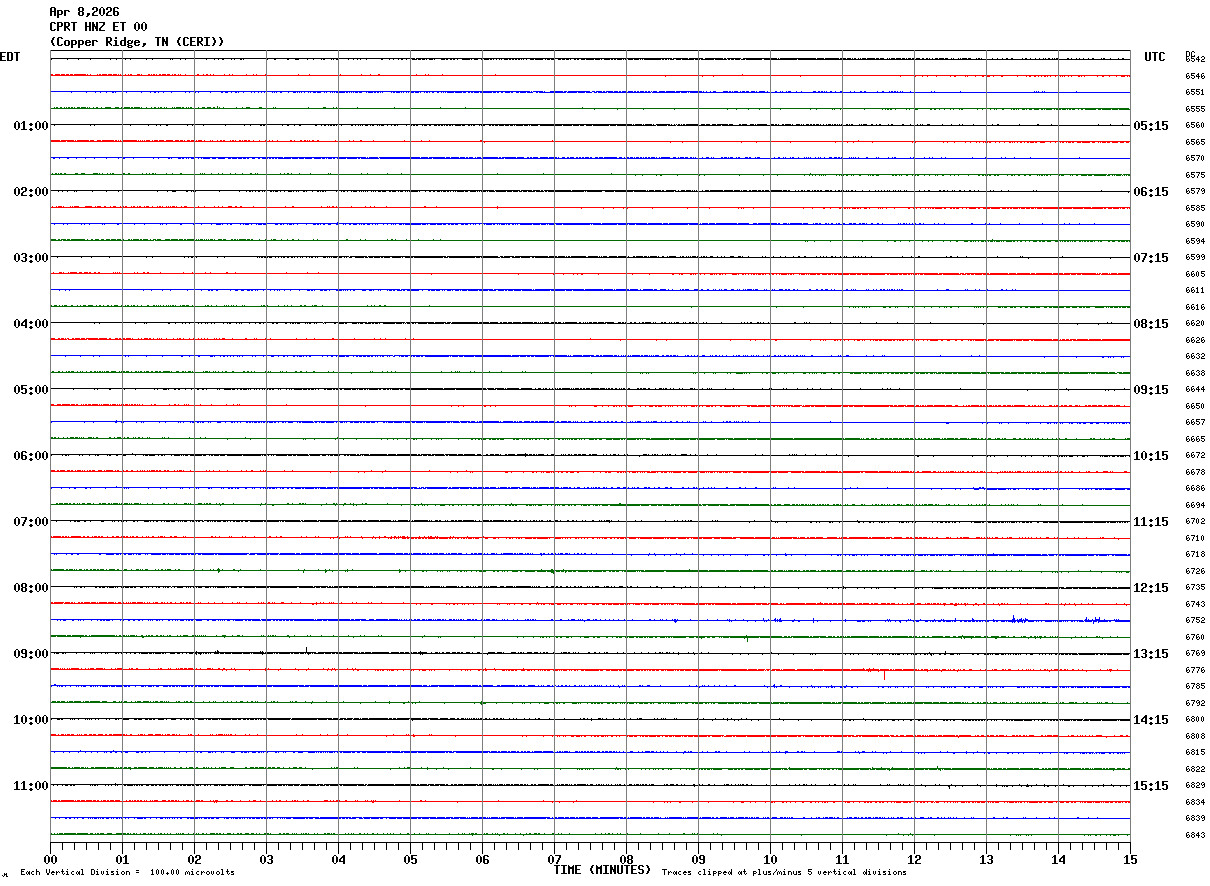Screen dimensions: 1210x886
Task: Click the '03' minute axis label
Action: coord(266,860)
